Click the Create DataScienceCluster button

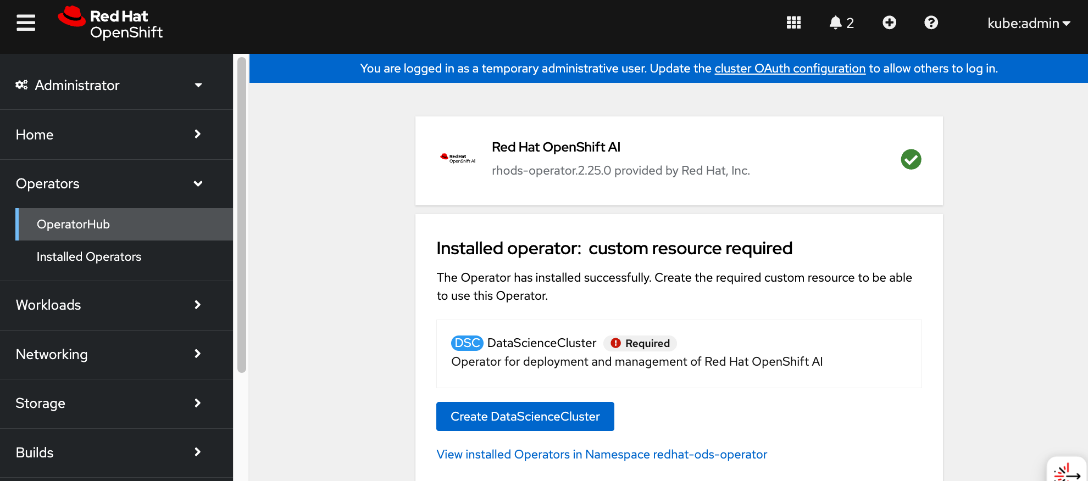tap(525, 416)
